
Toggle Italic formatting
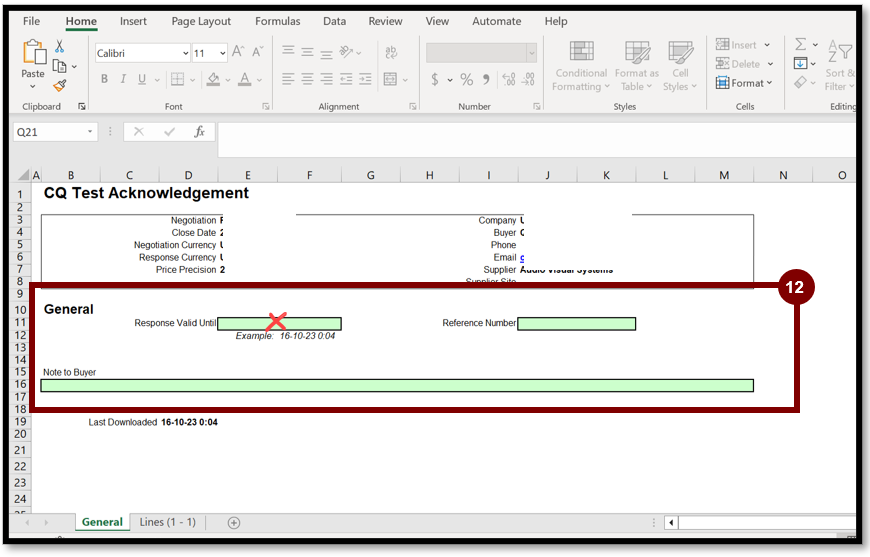123,80
